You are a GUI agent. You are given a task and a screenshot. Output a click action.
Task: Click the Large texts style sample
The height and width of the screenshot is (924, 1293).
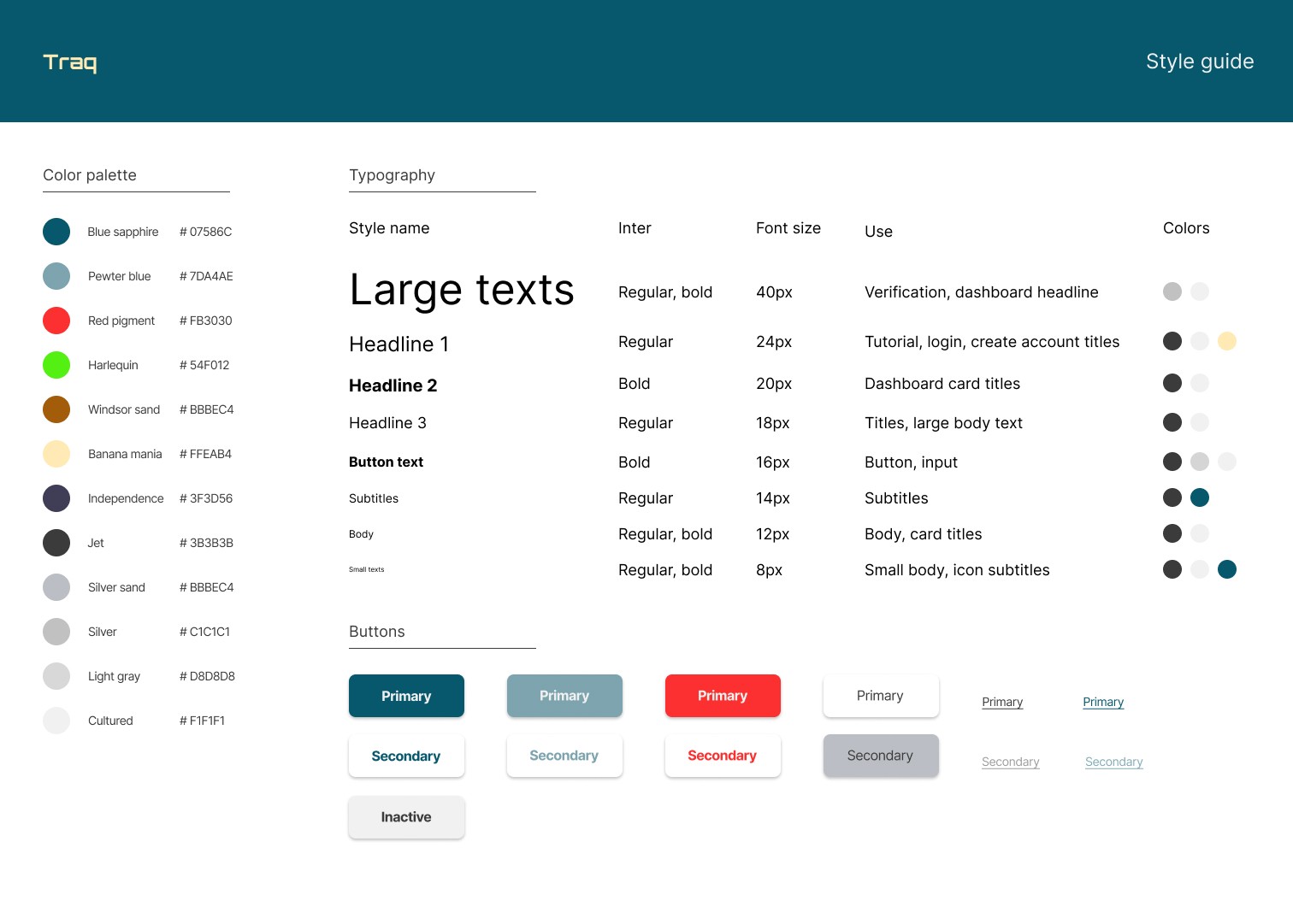462,291
